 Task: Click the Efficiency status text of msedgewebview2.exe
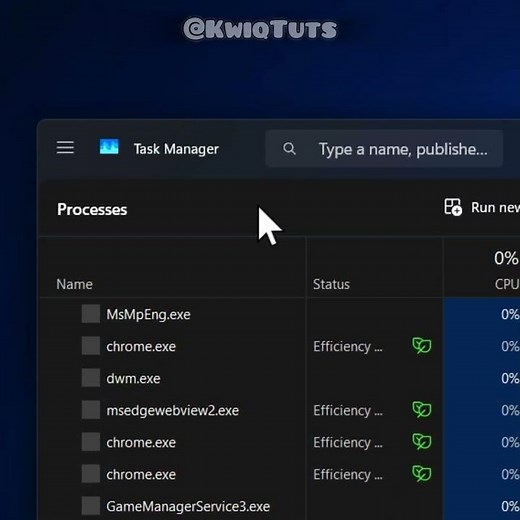[348, 410]
